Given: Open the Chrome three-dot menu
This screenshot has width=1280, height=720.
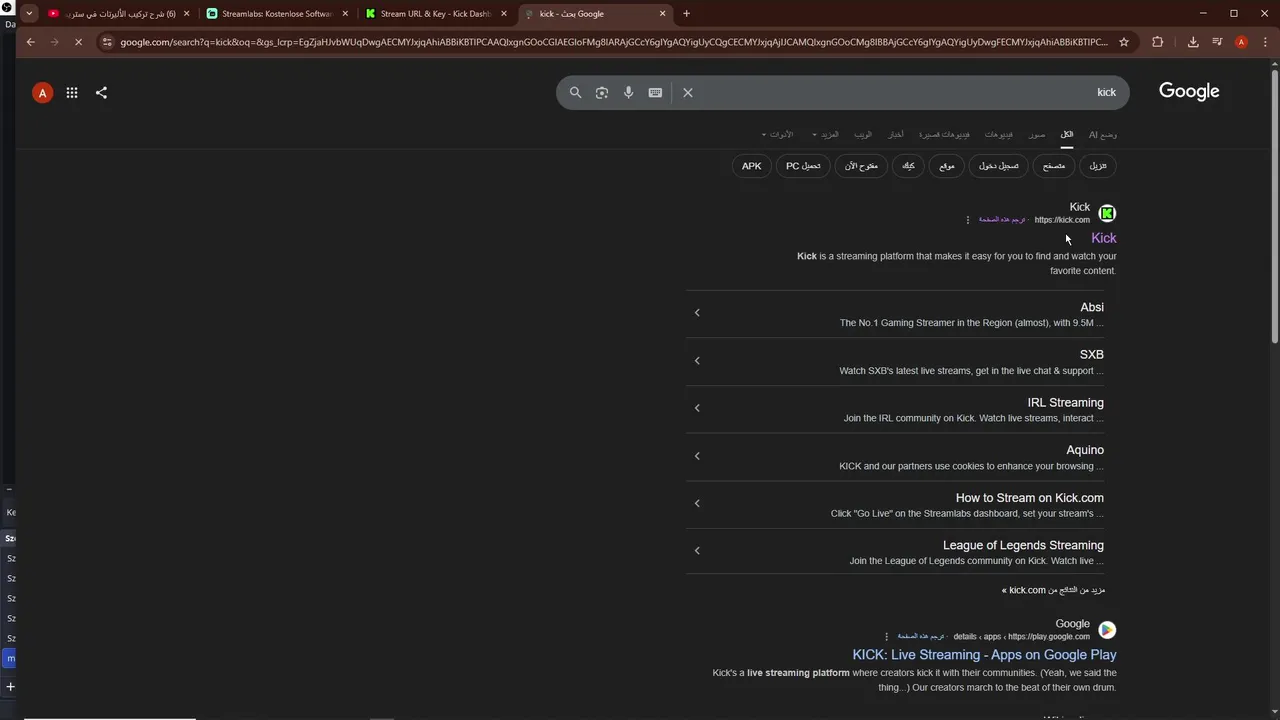Looking at the screenshot, I should pyautogui.click(x=1264, y=42).
